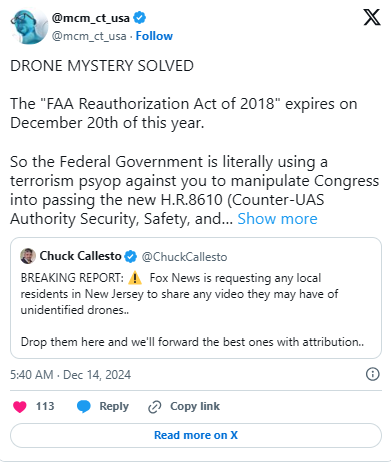Open the 5:40 AM Dec 14 timestamp
This screenshot has height=463, width=391.
coord(70,375)
